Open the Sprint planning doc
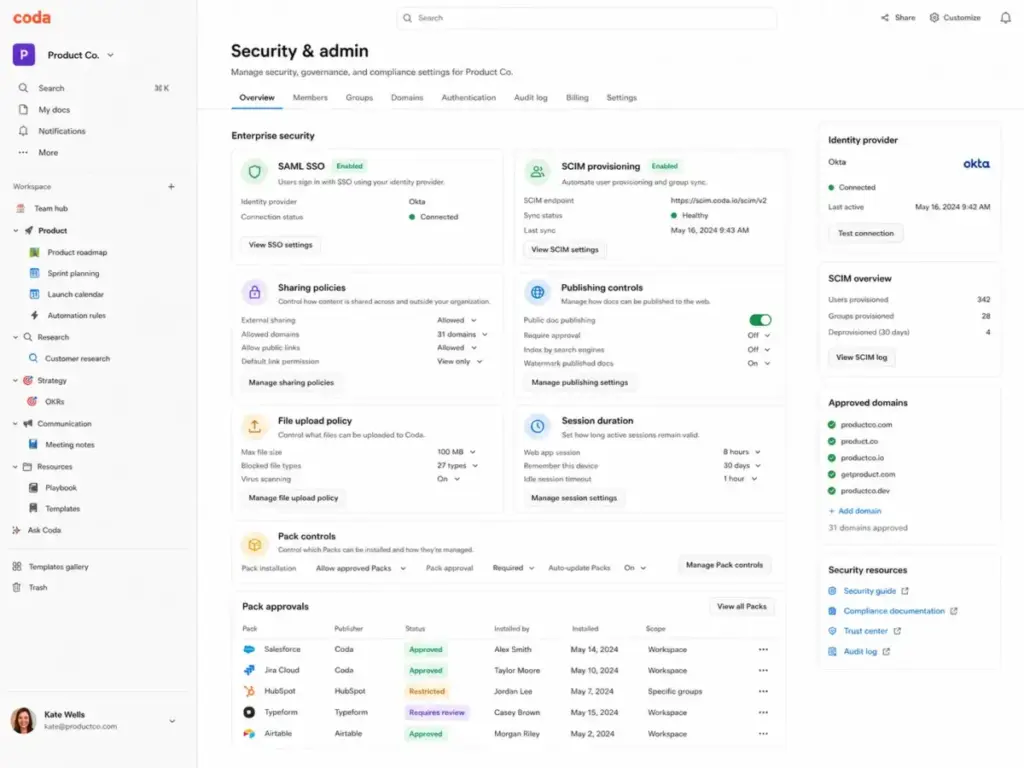The width and height of the screenshot is (1024, 768). [x=73, y=274]
